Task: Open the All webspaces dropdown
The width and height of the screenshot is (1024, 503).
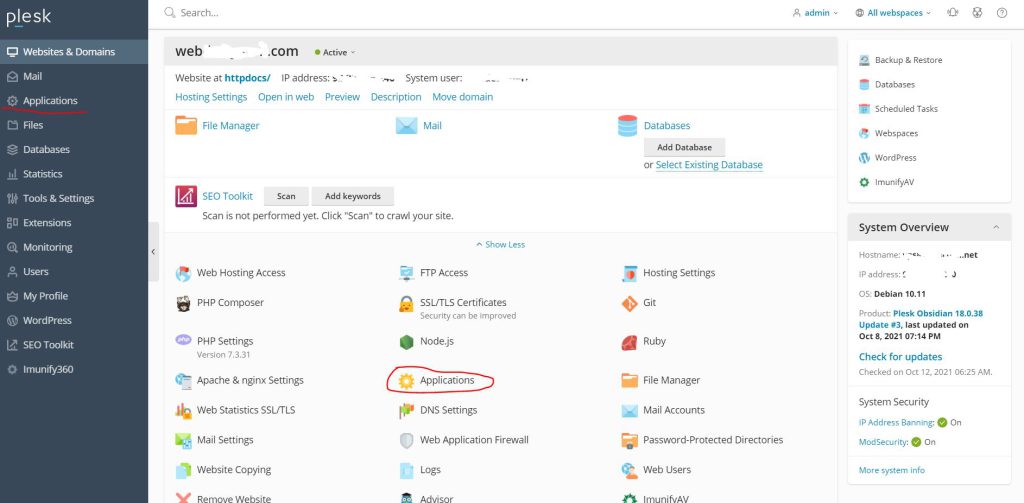Action: point(893,12)
